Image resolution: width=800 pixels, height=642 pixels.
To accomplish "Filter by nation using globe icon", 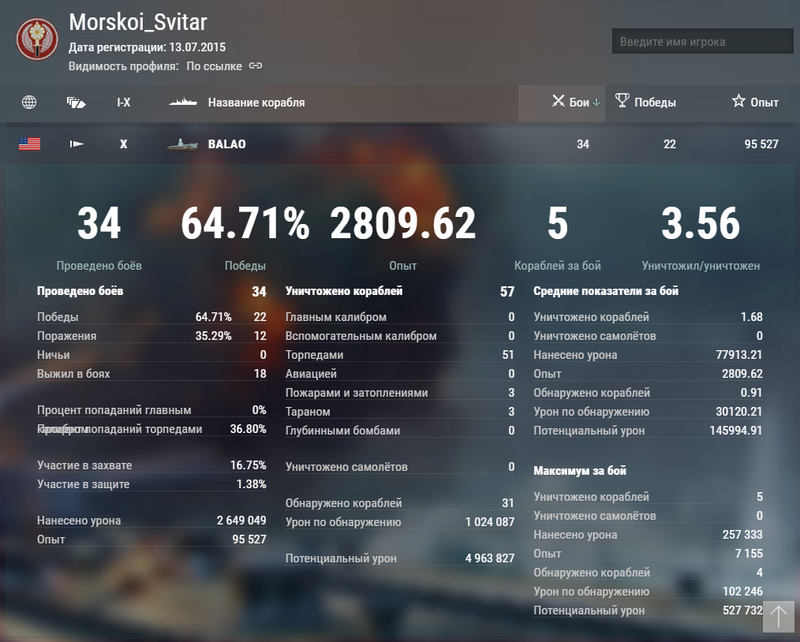I will pos(29,102).
